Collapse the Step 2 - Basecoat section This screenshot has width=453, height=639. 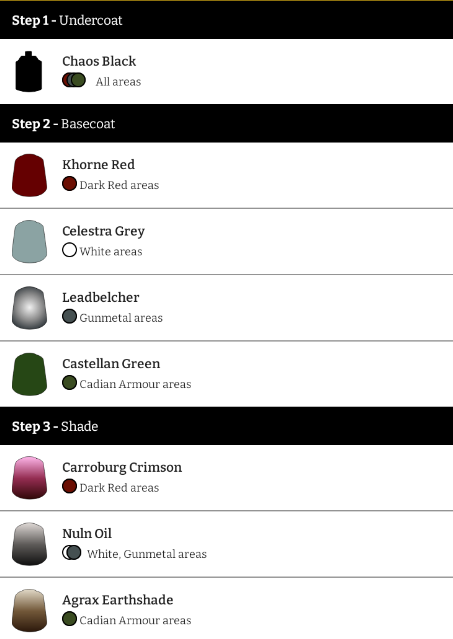tap(226, 123)
